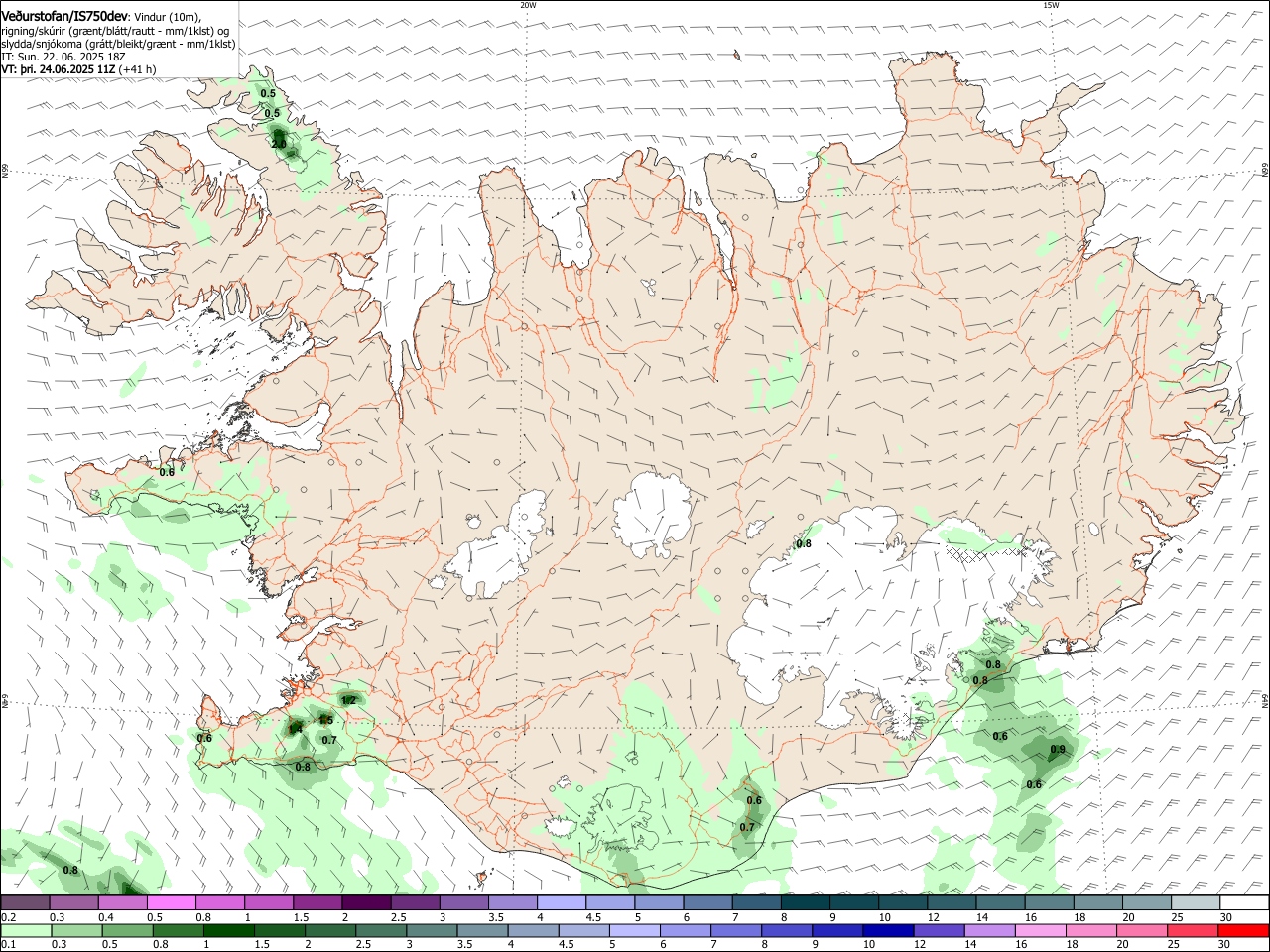The image size is (1270, 952).
Task: Click the Veðurstofan/IS750dev title text
Action: (64, 15)
